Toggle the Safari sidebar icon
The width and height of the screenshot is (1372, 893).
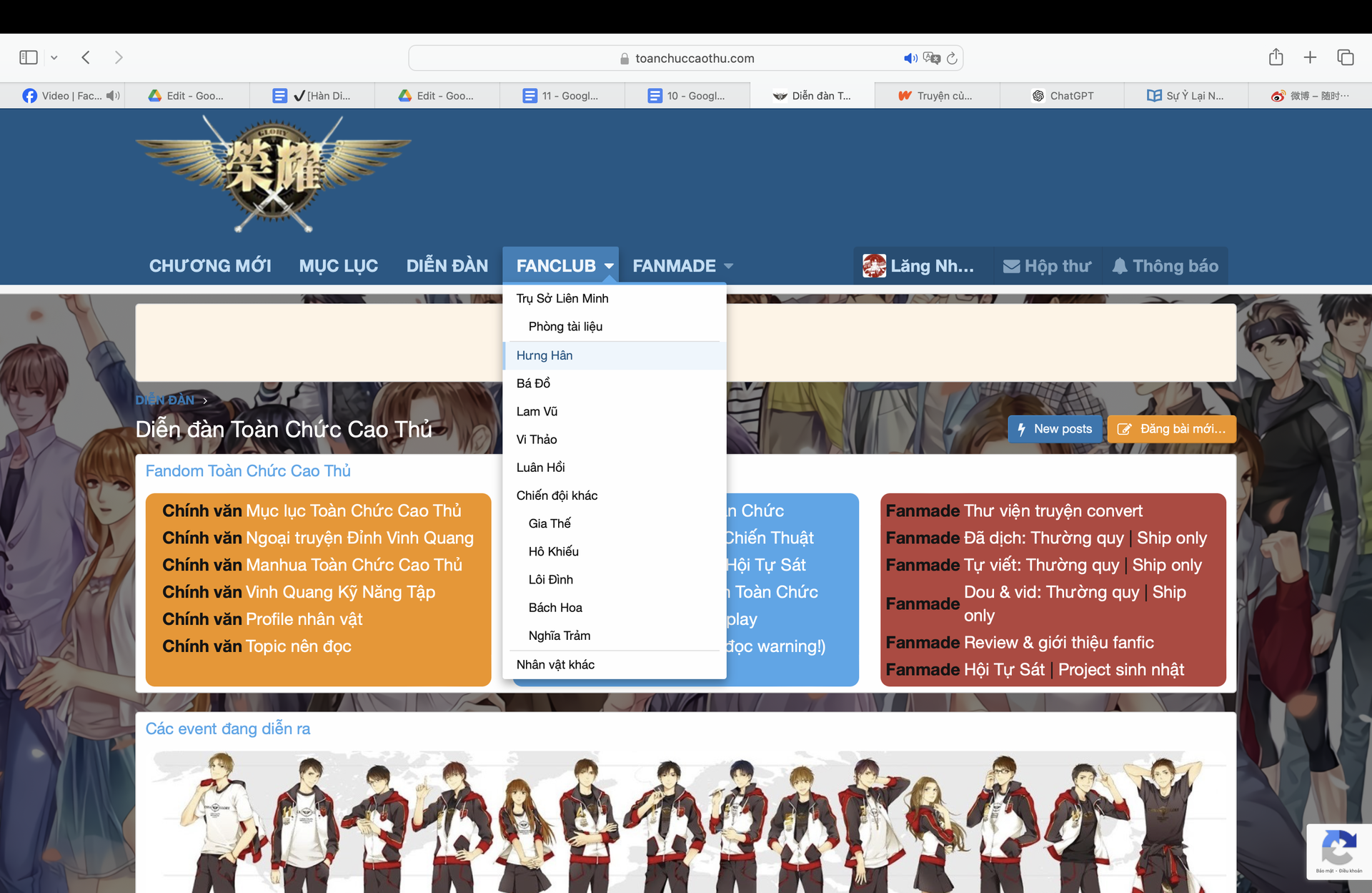click(x=29, y=57)
